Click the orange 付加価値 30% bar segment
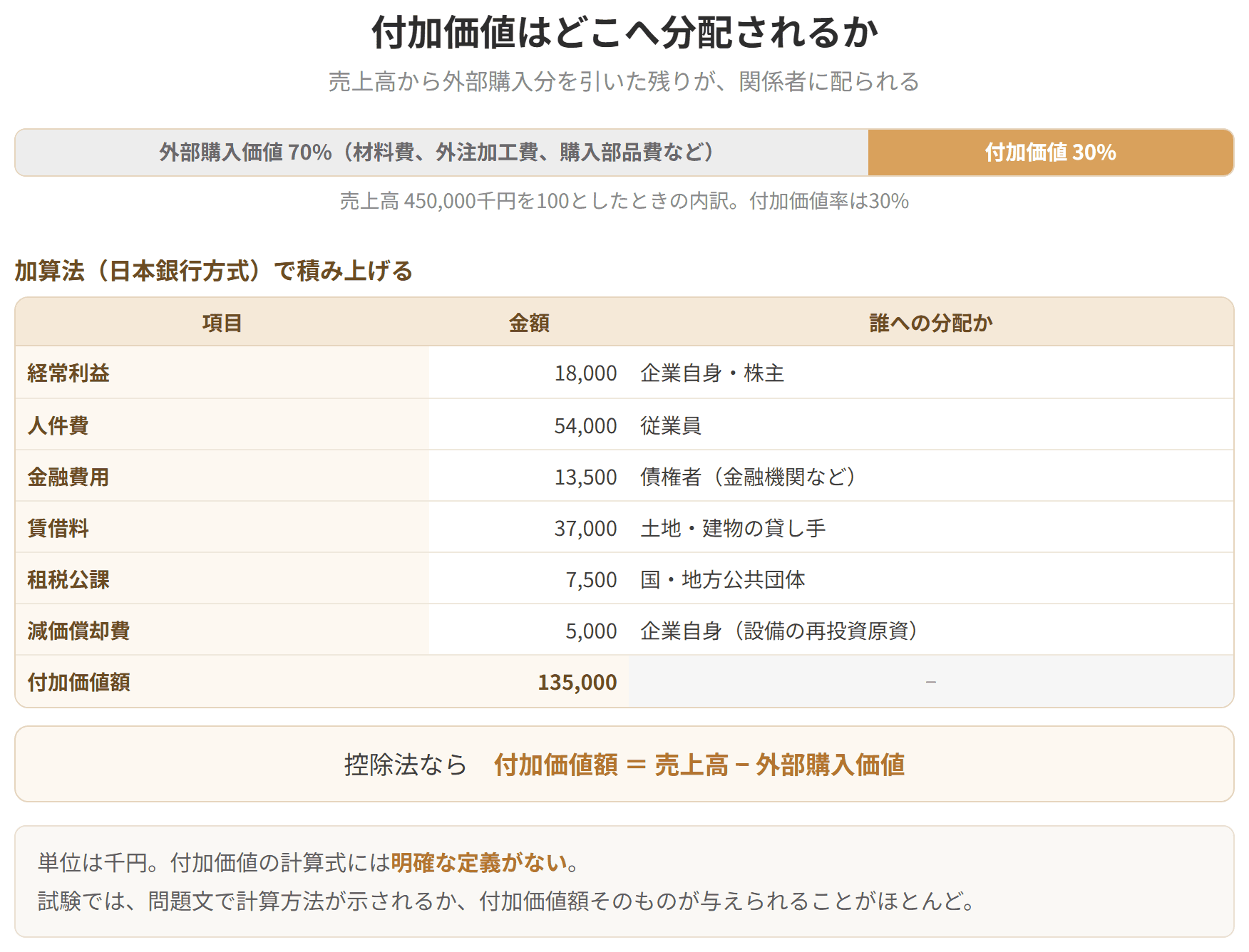 (x=1051, y=152)
